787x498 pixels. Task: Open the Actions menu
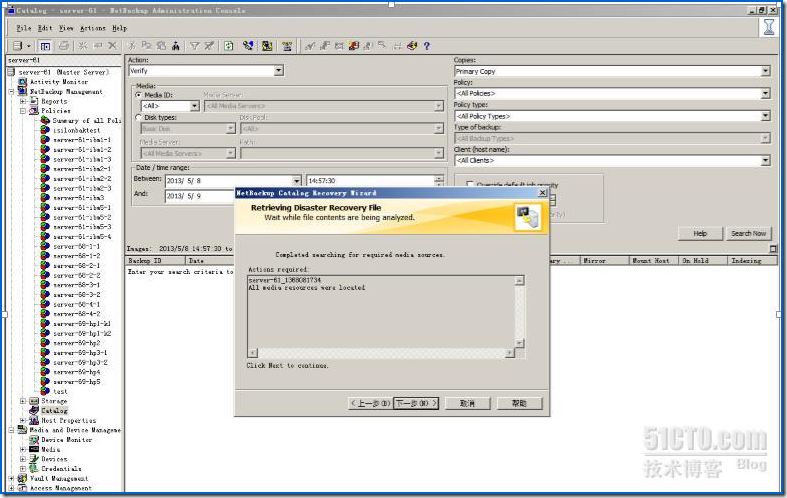pos(93,28)
